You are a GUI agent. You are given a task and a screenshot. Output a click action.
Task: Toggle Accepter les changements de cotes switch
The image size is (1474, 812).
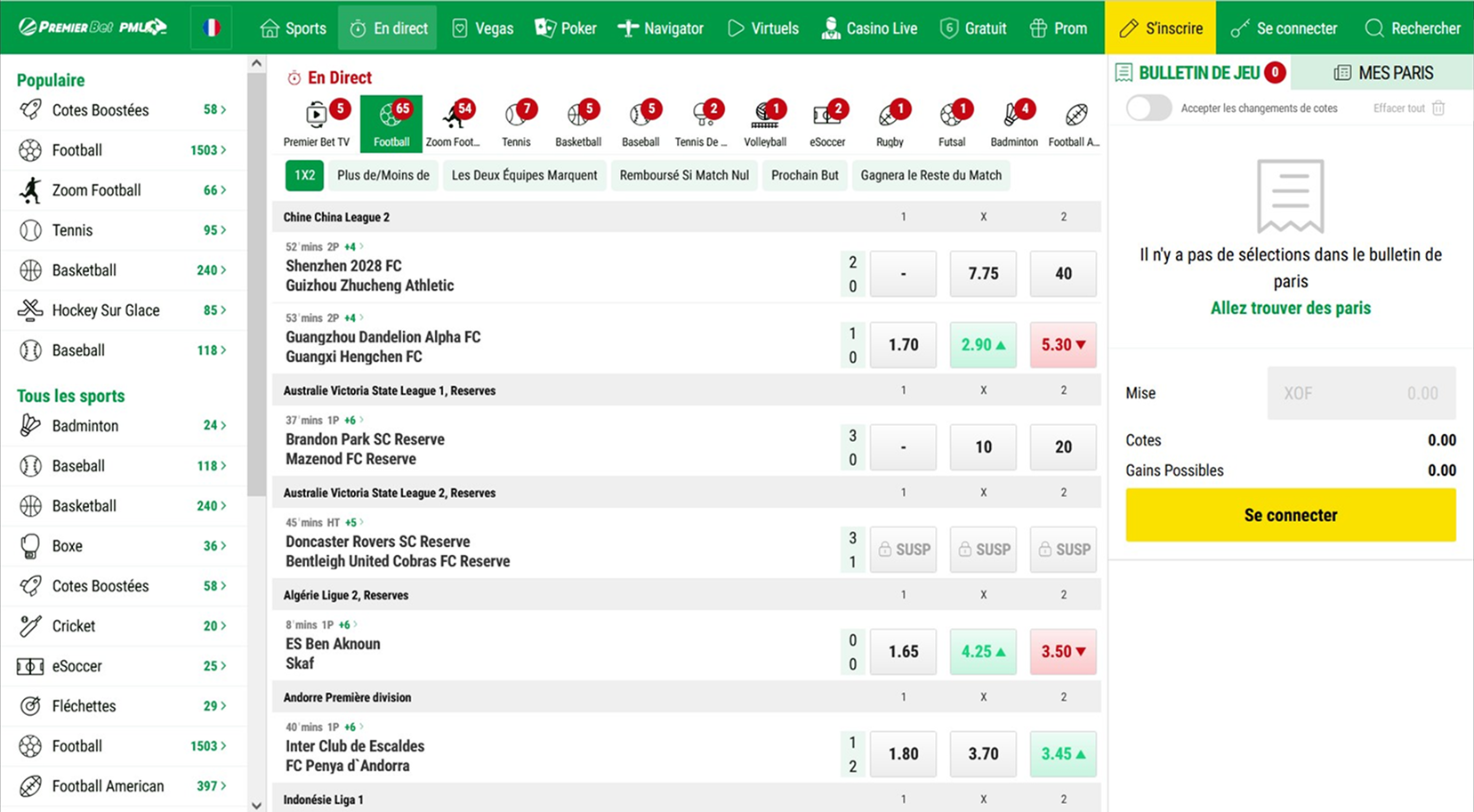pos(1148,109)
